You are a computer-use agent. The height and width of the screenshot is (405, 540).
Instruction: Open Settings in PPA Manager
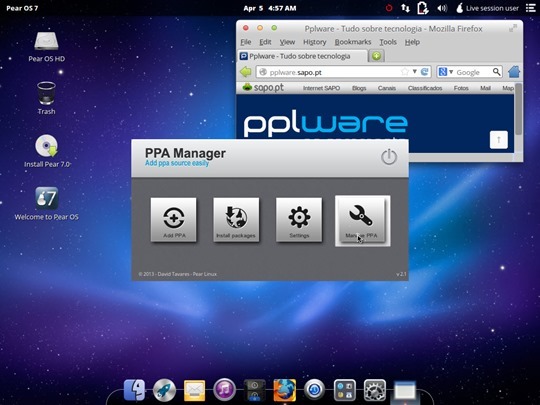(299, 219)
